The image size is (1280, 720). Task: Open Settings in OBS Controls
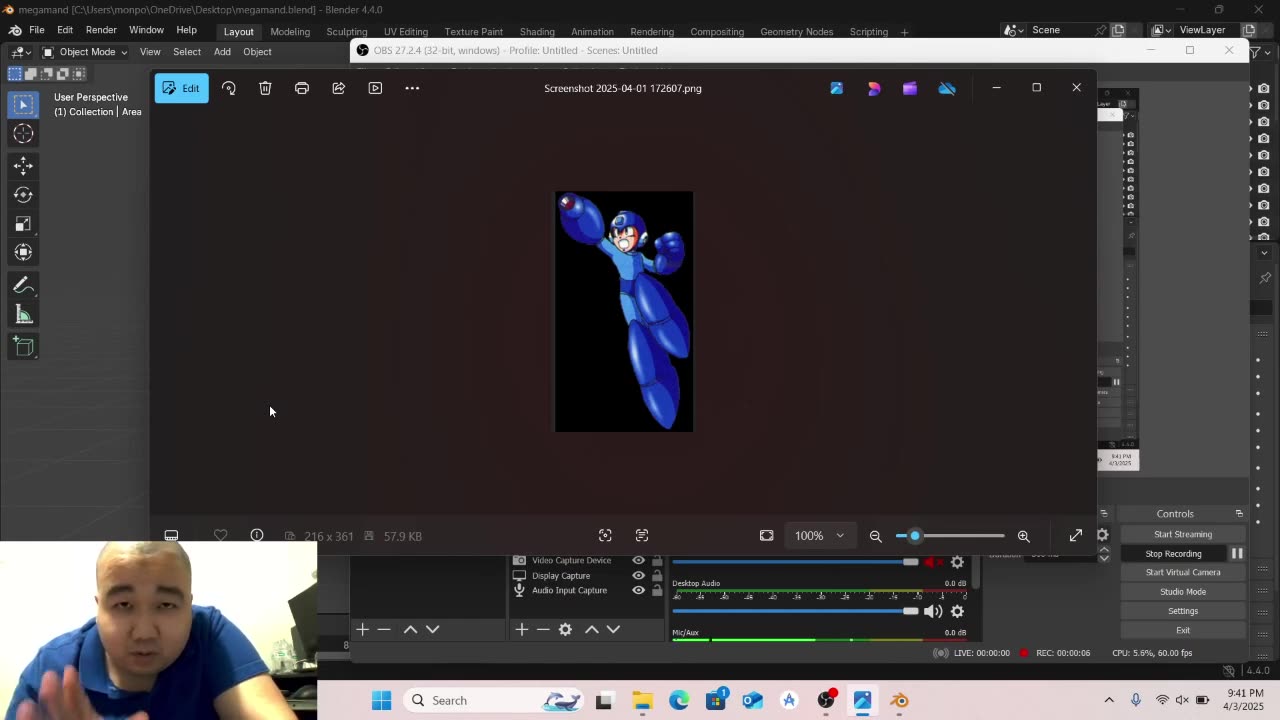pos(1183,611)
